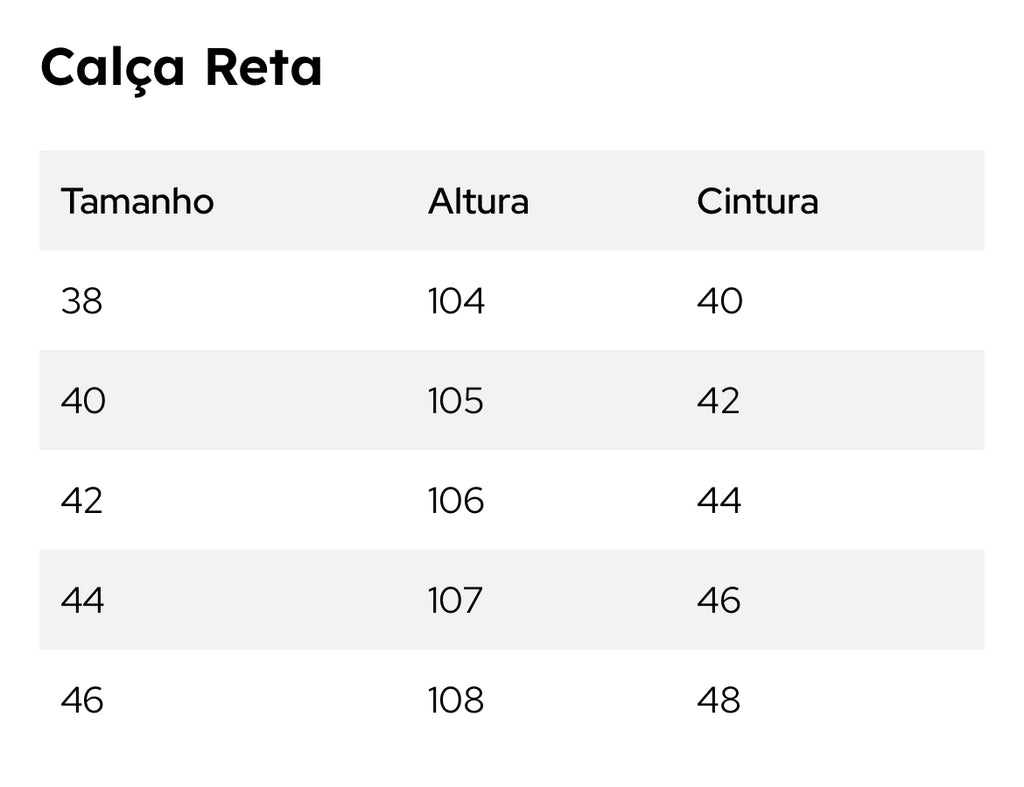Click size 38 in Tamanho column
This screenshot has width=1024, height=787.
(x=82, y=301)
